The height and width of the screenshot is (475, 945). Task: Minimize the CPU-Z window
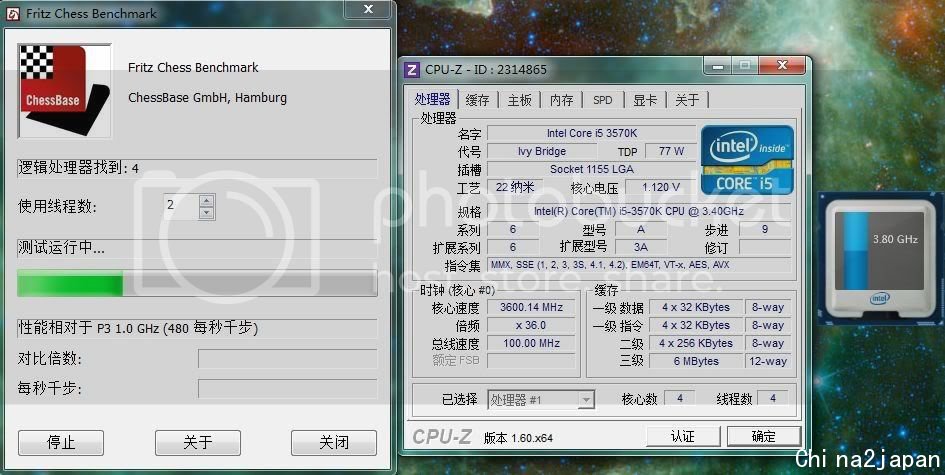click(718, 65)
